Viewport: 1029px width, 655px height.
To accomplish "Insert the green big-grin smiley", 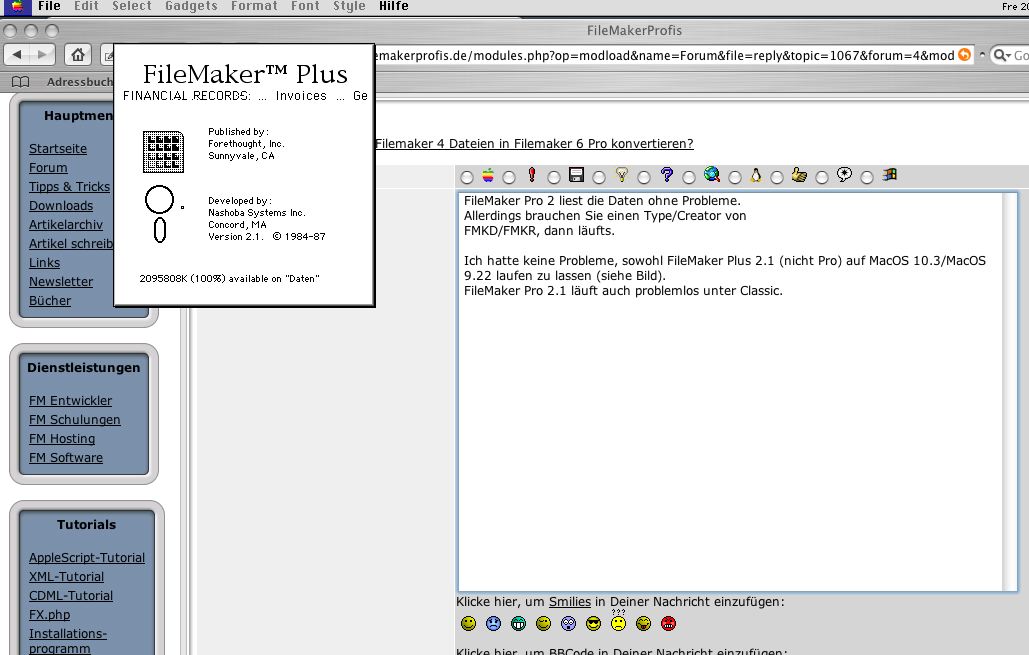I will click(518, 623).
